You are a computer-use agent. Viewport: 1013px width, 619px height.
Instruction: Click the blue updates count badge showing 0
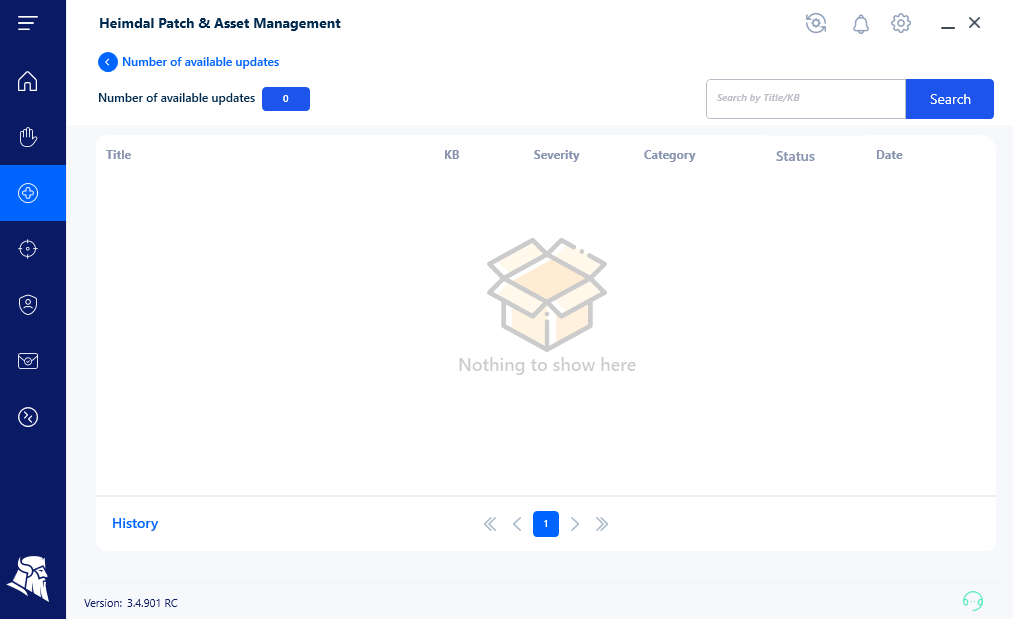286,99
